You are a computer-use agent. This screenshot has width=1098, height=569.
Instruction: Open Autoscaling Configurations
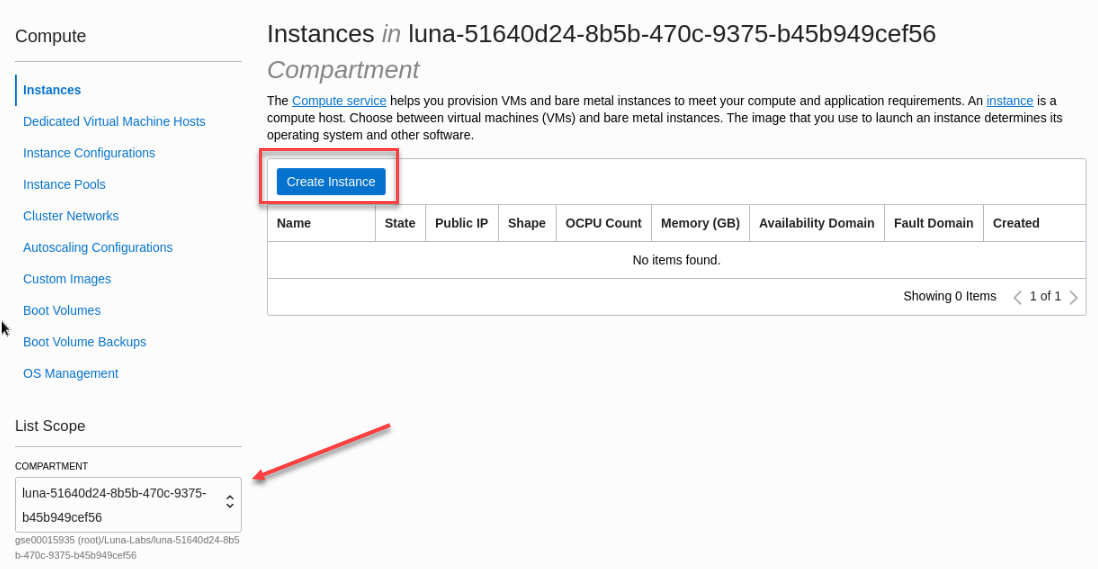click(98, 247)
